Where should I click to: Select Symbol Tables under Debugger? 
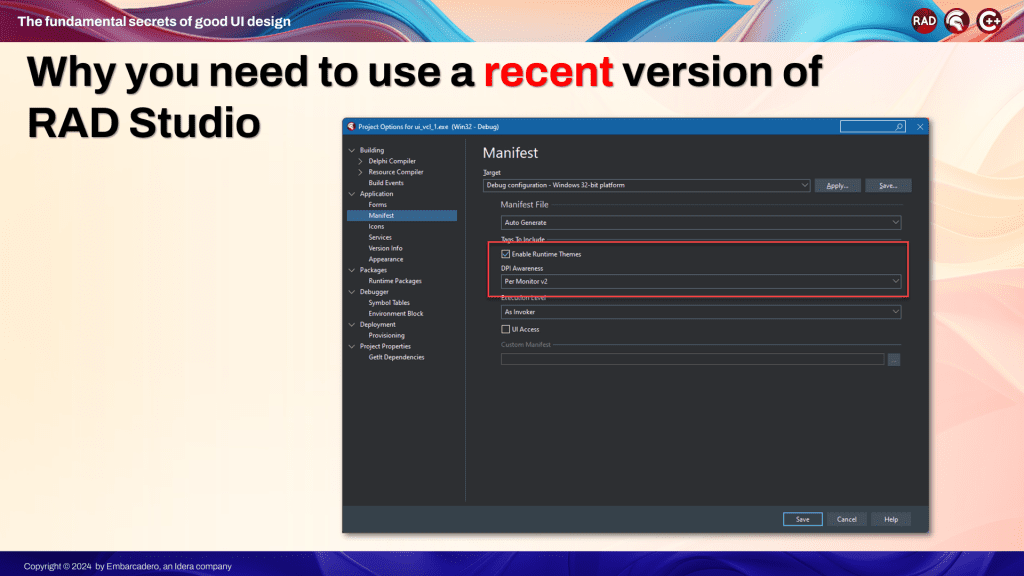[389, 303]
